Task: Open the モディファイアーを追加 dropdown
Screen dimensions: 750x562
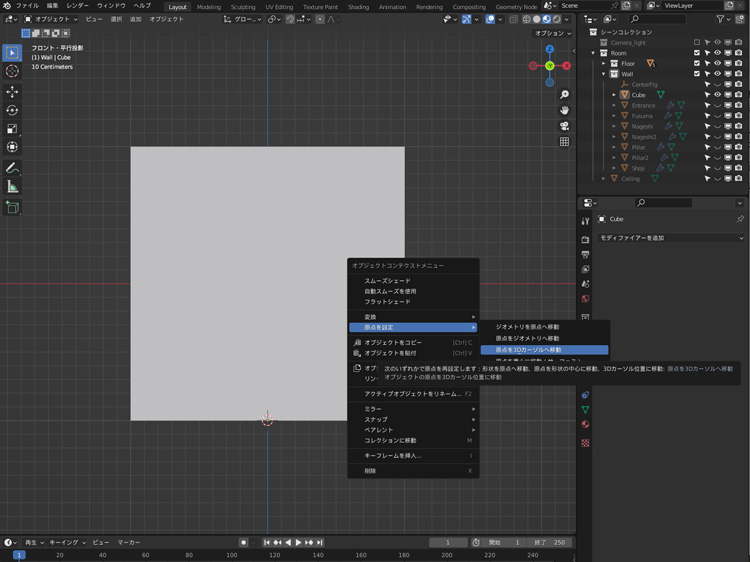Action: click(671, 238)
